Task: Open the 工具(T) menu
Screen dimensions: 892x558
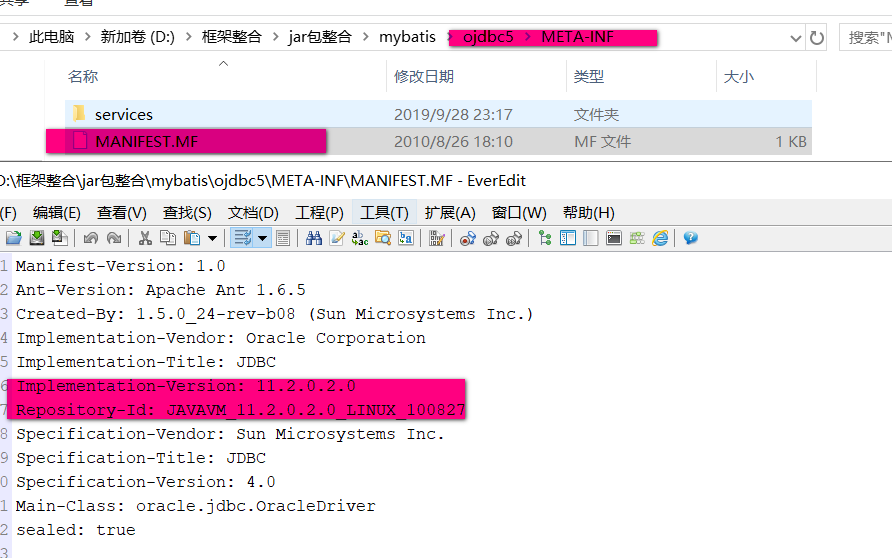Action: click(x=385, y=213)
